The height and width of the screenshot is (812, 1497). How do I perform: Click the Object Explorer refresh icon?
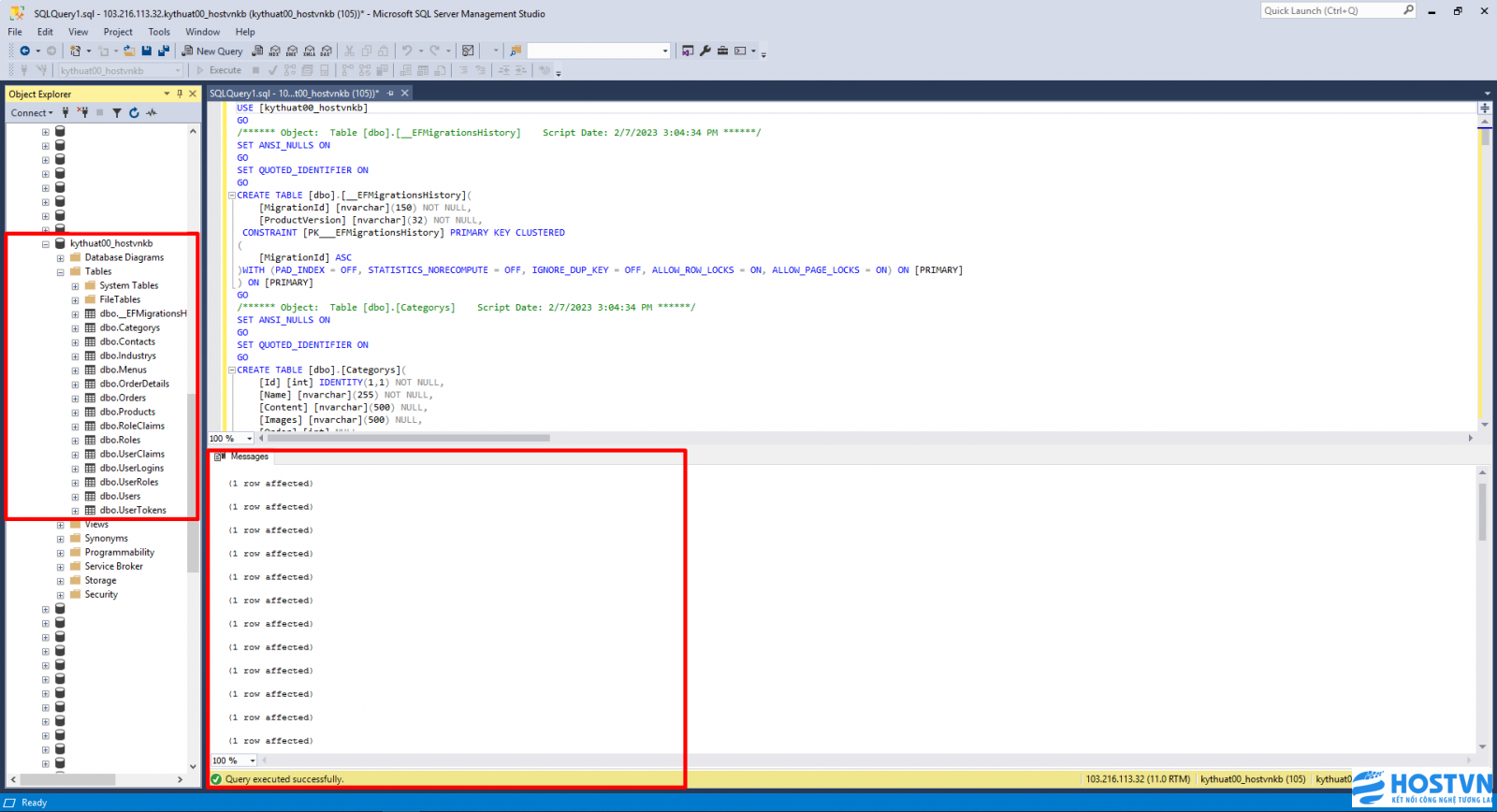coord(134,113)
